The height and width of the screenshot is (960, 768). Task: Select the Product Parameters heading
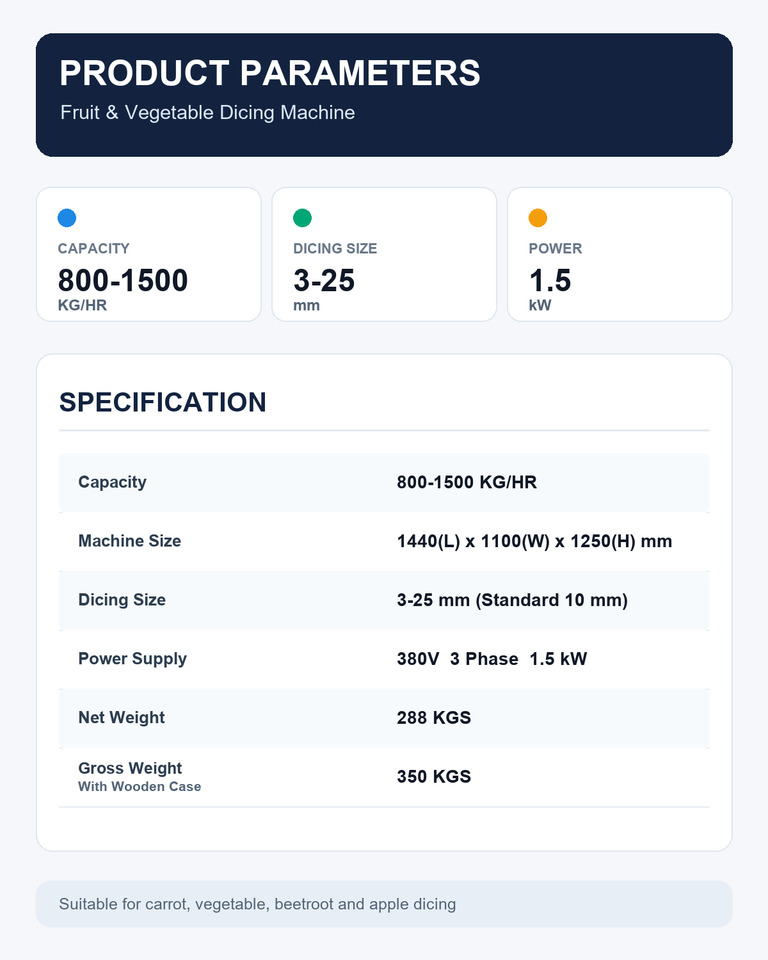click(269, 73)
